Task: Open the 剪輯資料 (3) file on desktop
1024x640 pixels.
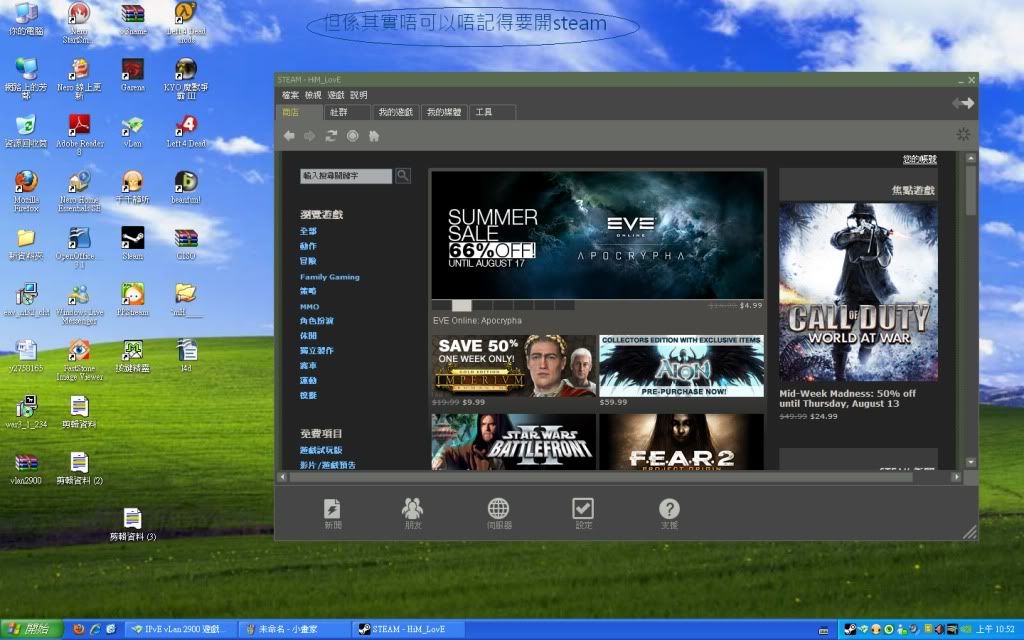Action: point(133,524)
